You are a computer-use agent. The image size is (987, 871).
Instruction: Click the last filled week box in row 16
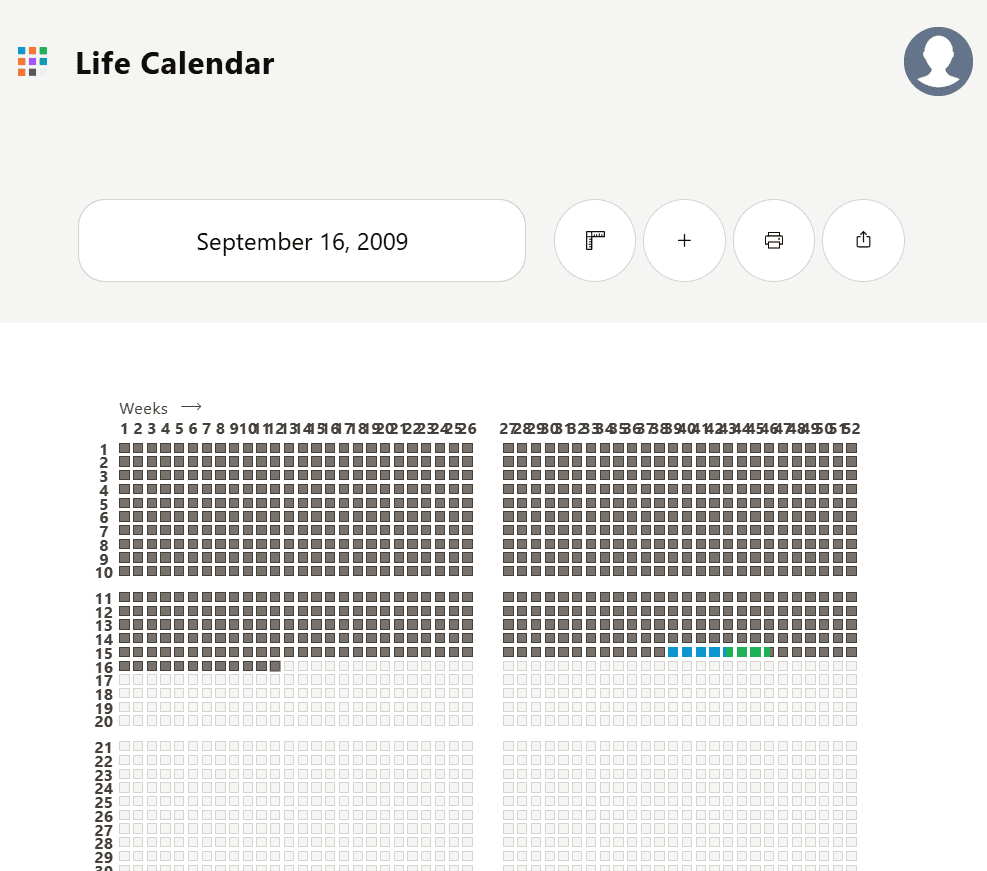pyautogui.click(x=275, y=666)
